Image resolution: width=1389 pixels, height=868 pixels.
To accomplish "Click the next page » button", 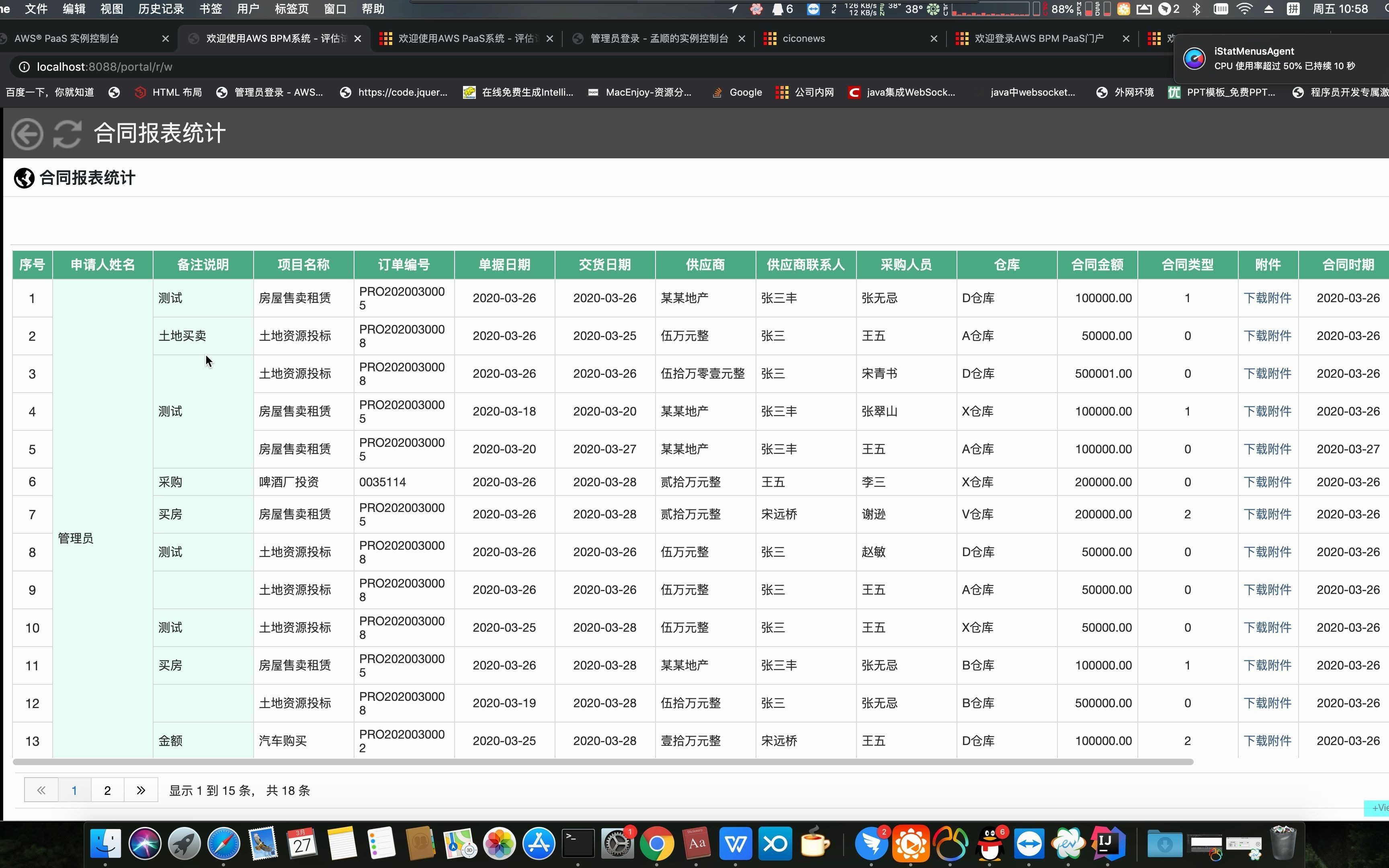I will pos(141,790).
